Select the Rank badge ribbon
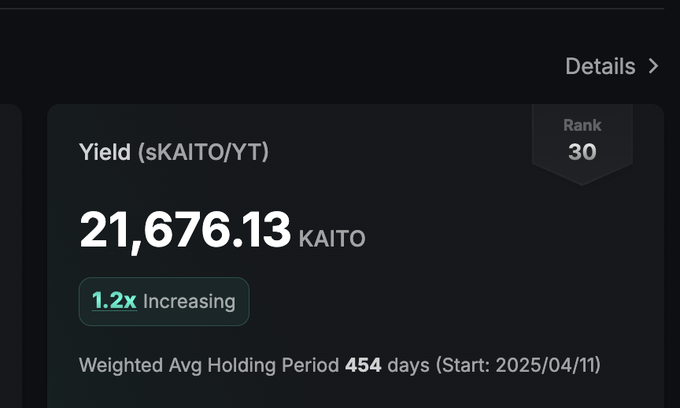 (x=582, y=144)
